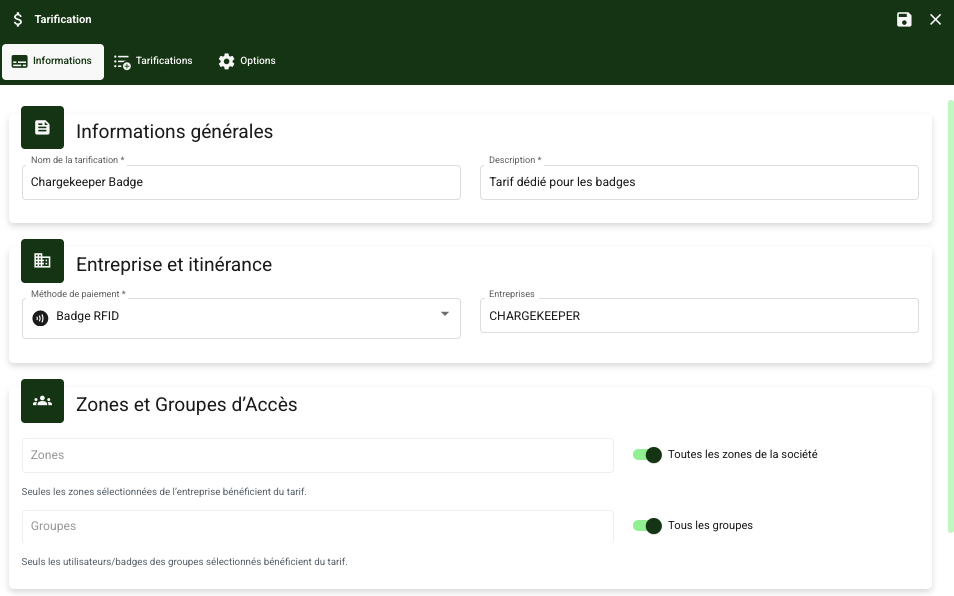Click the Entreprises field showing CHARGEKEEPER
This screenshot has height=596, width=954.
pyautogui.click(x=698, y=316)
